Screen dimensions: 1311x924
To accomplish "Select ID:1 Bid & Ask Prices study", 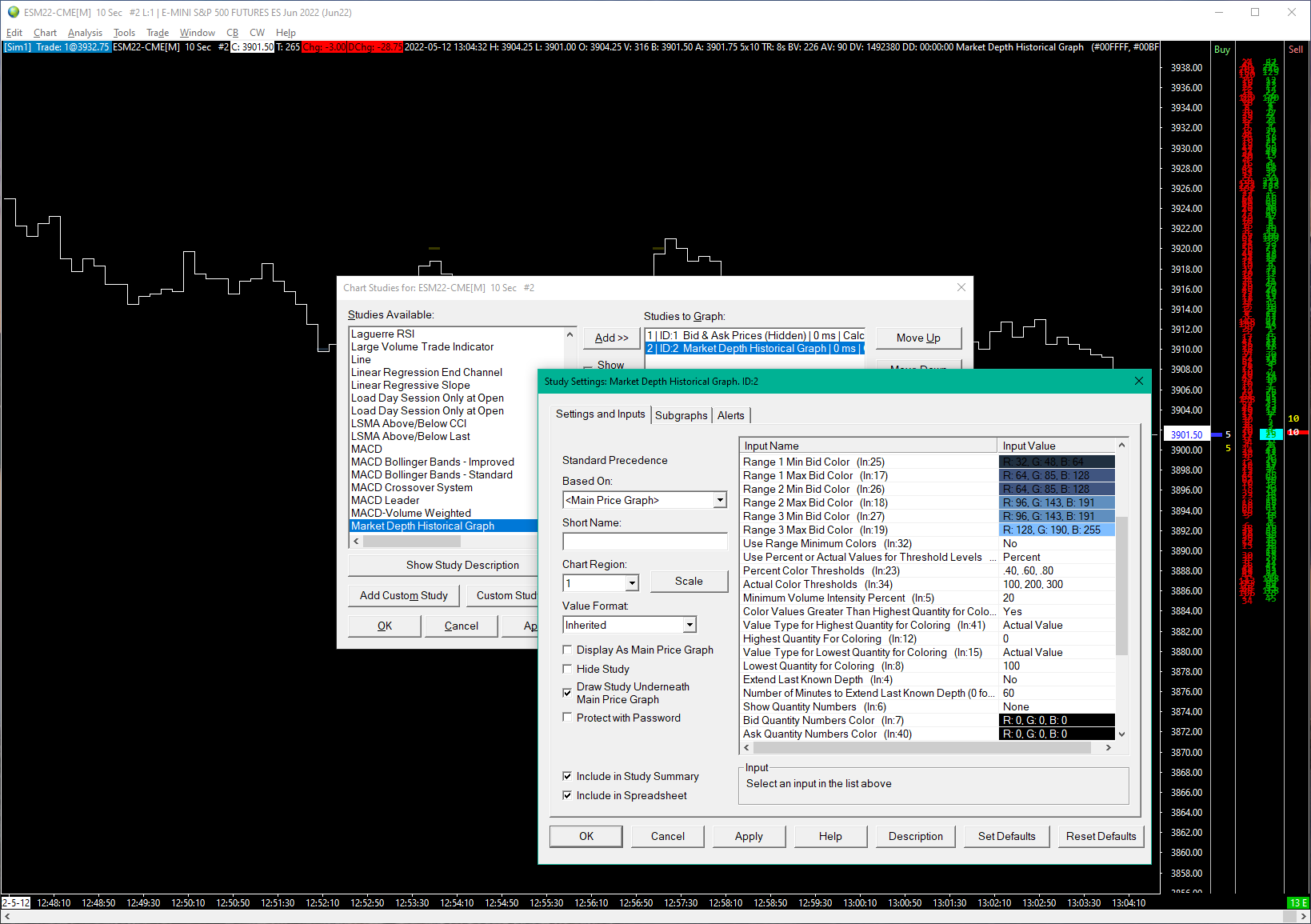I will [x=755, y=335].
